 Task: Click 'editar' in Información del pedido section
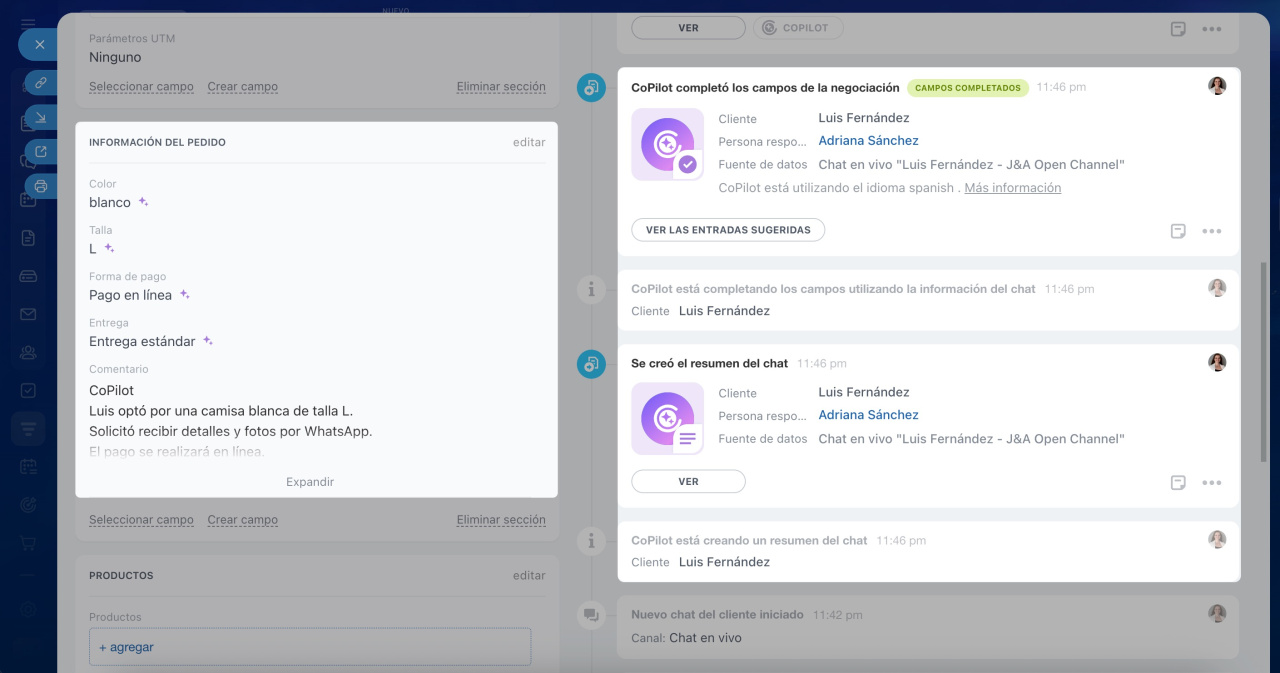(x=529, y=142)
